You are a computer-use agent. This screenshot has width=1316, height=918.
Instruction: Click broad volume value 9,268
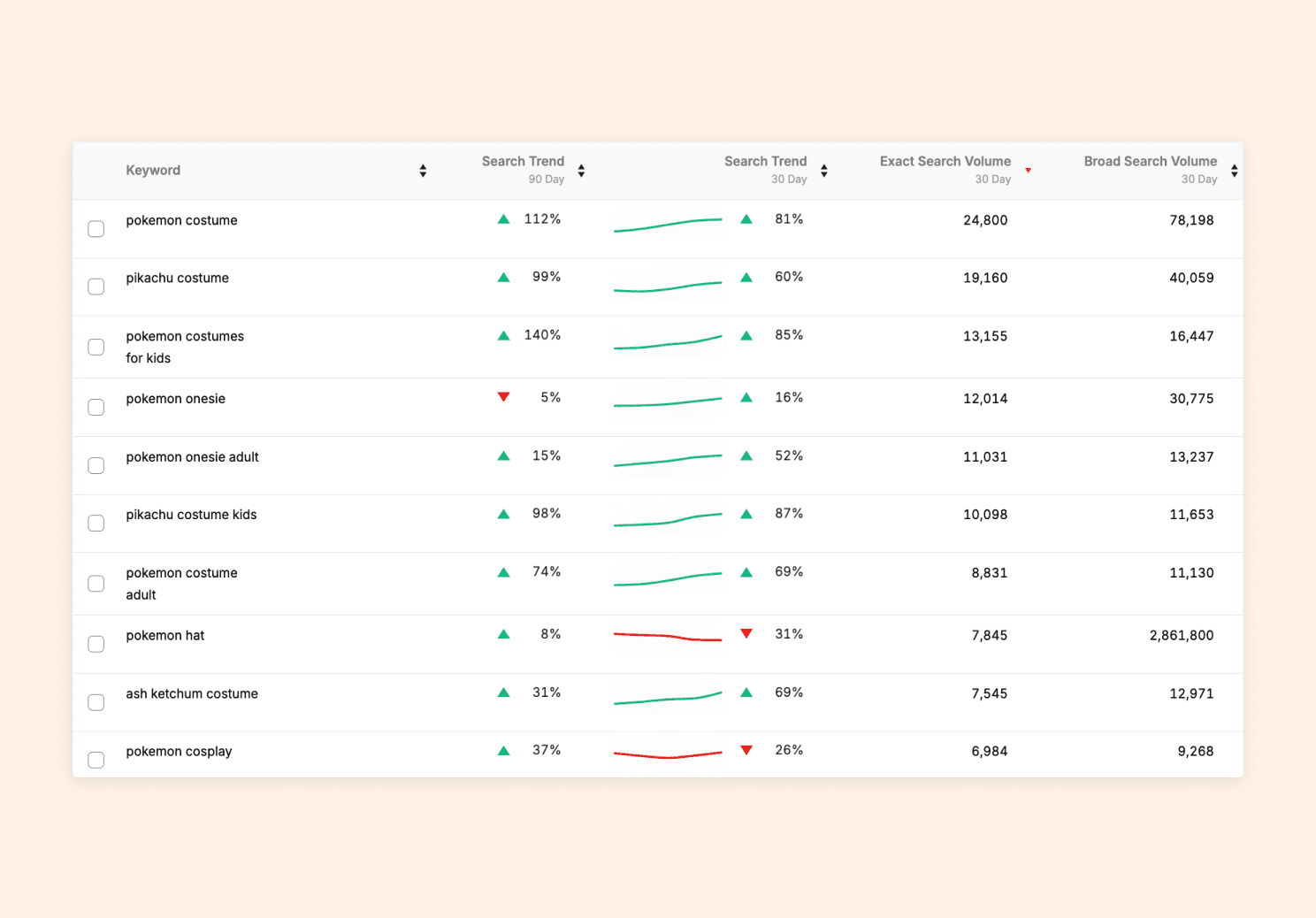(1196, 751)
